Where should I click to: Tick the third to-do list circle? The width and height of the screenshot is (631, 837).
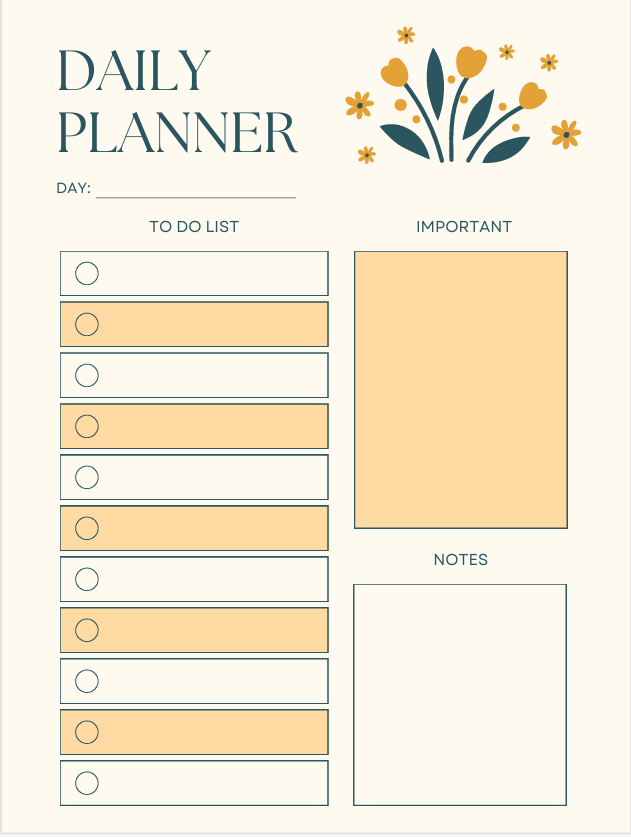pos(87,375)
